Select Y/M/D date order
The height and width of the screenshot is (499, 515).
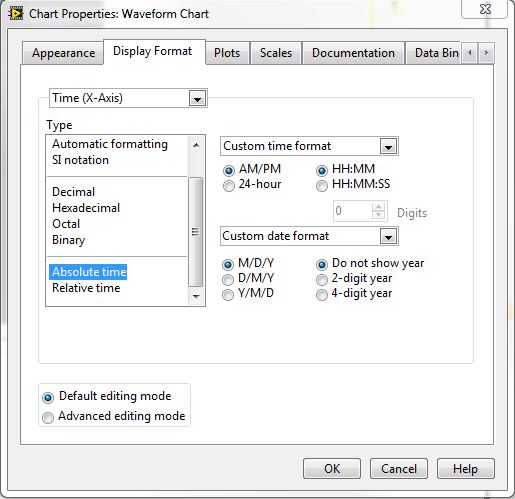tap(228, 295)
